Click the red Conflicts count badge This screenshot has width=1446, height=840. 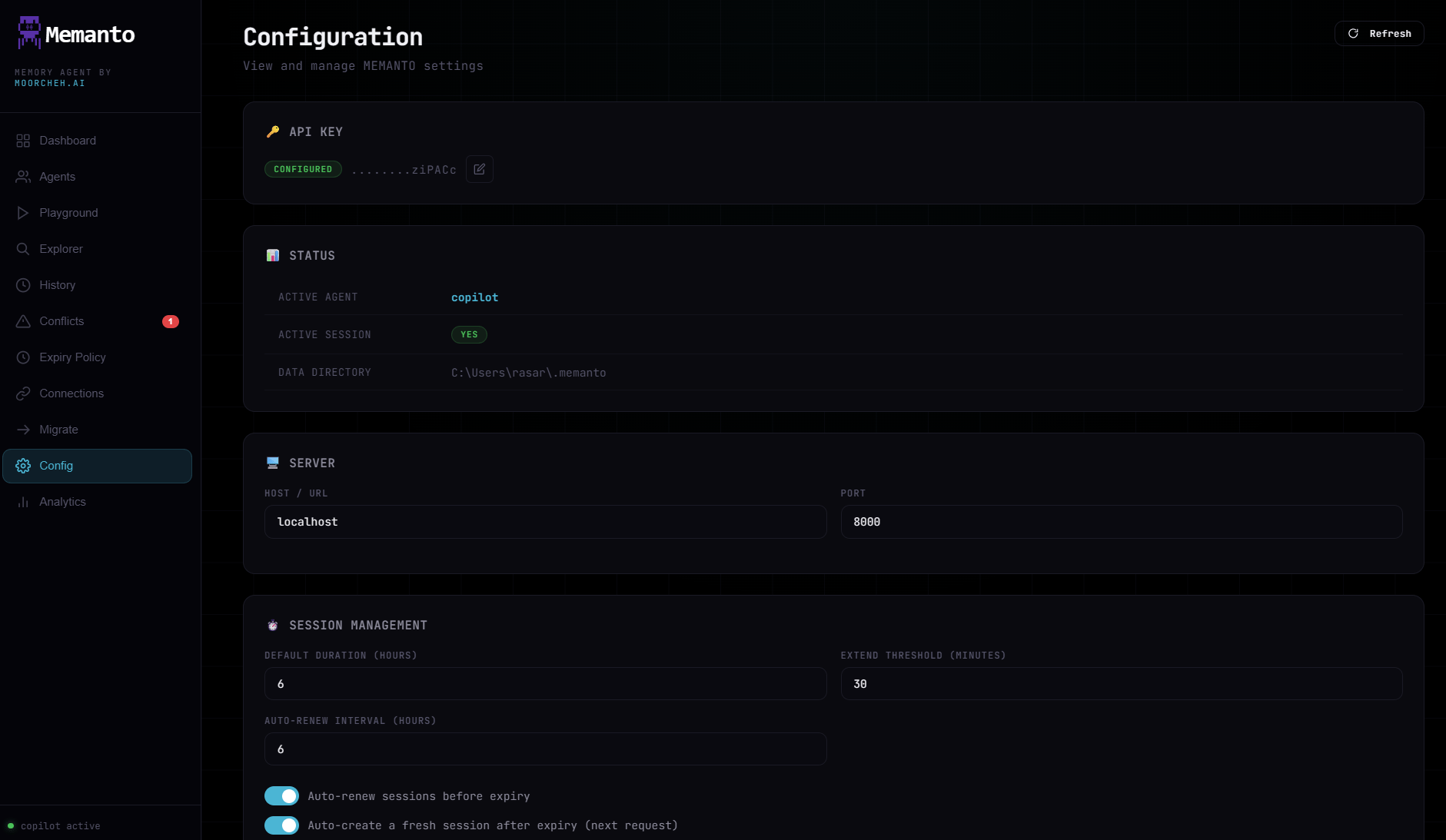tap(171, 321)
